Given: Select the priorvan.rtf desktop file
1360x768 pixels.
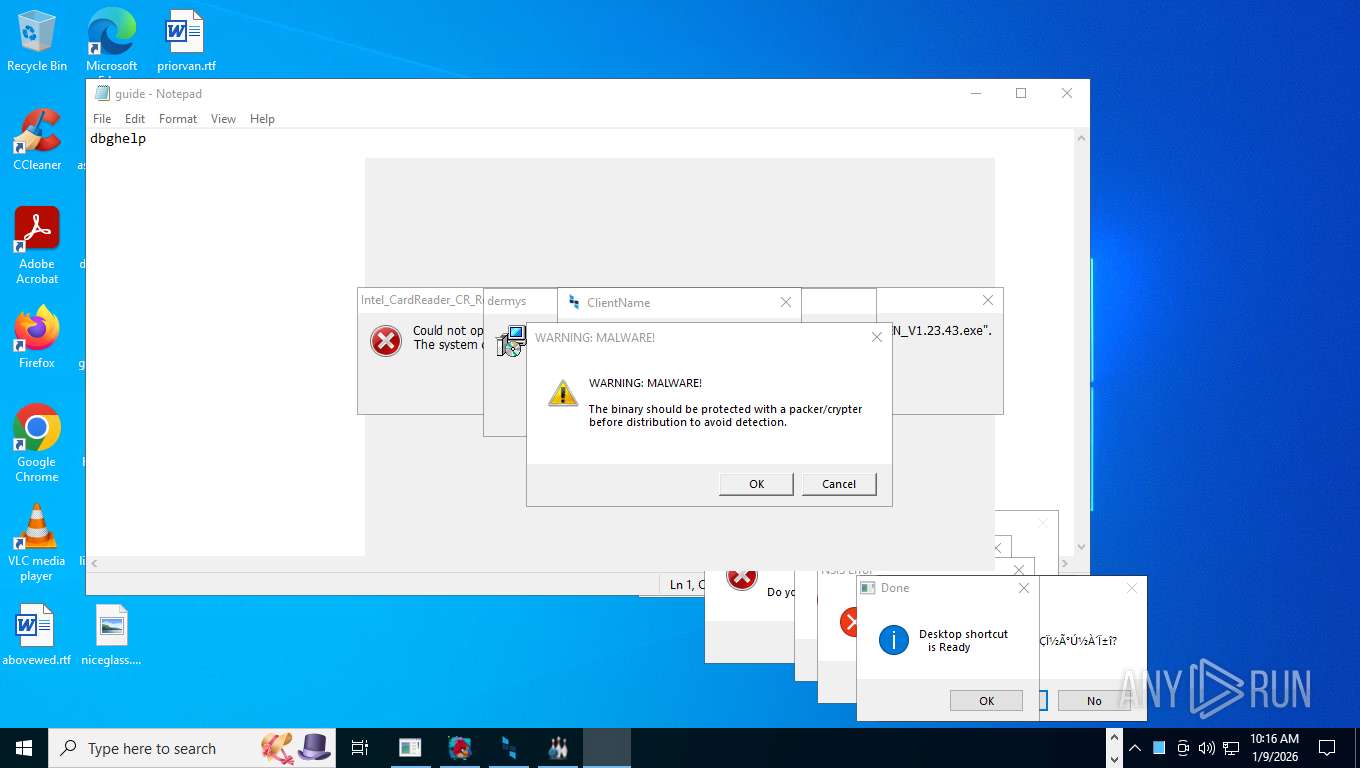Looking at the screenshot, I should [186, 41].
